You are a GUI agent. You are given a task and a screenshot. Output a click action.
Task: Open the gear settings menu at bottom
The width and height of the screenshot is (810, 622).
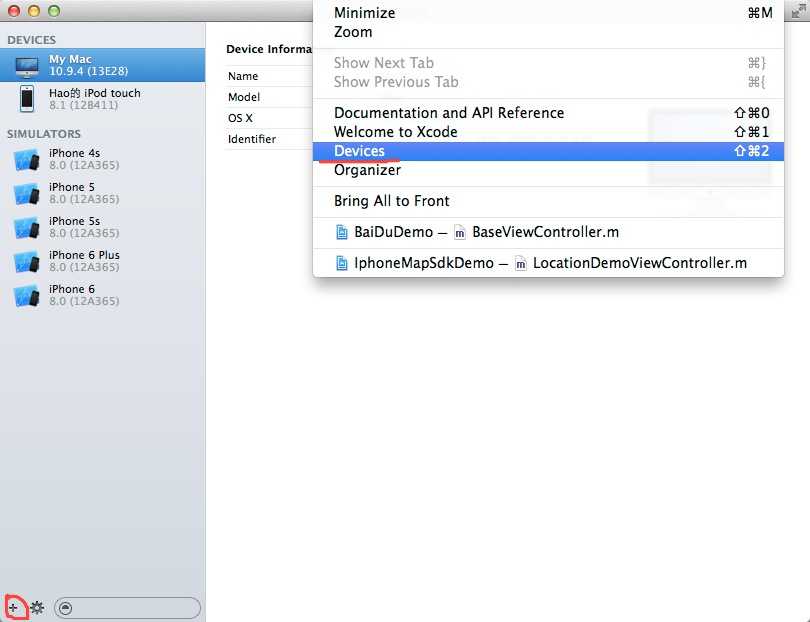pos(37,608)
